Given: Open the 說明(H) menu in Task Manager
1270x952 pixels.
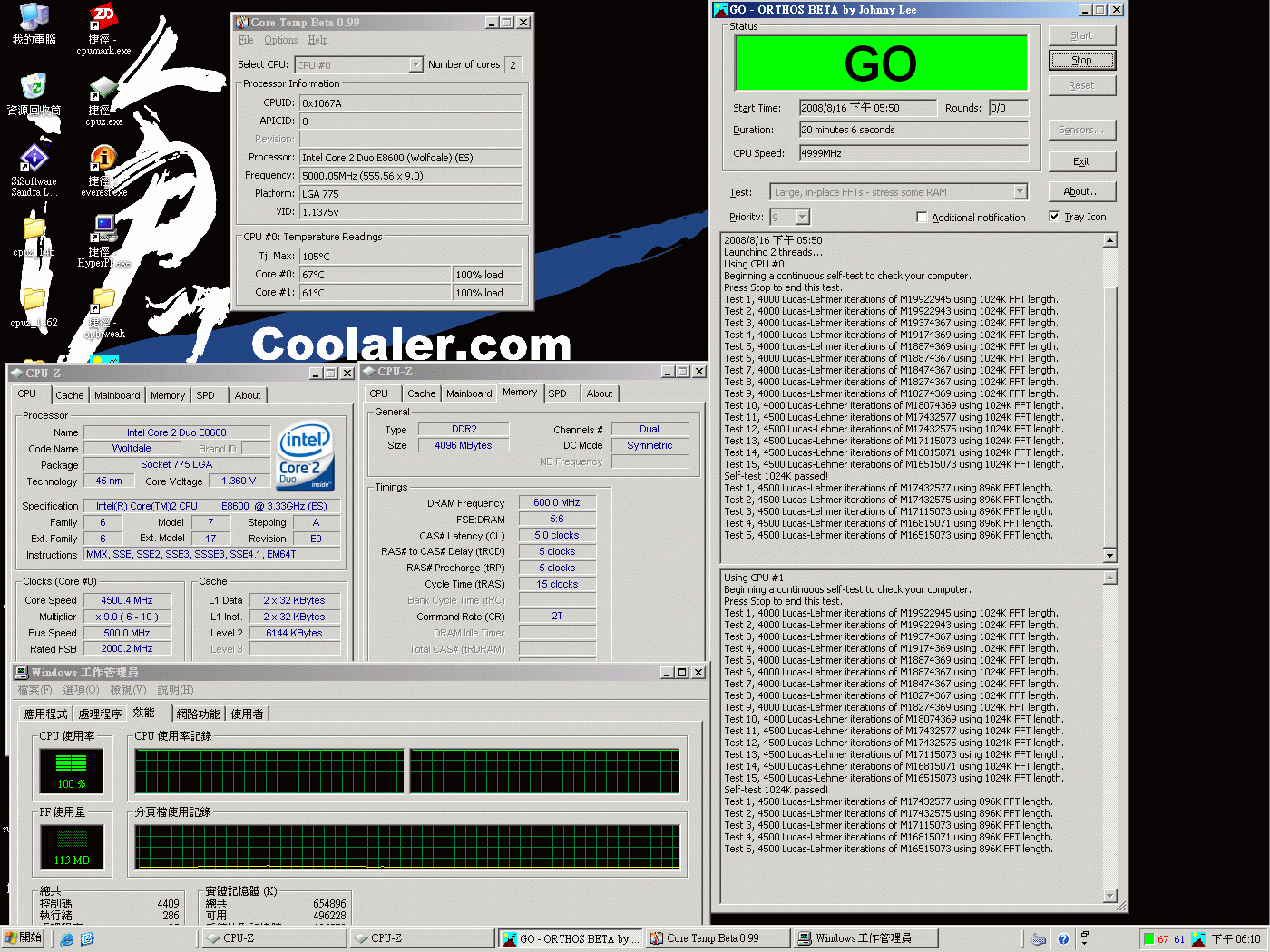Looking at the screenshot, I should [x=175, y=691].
